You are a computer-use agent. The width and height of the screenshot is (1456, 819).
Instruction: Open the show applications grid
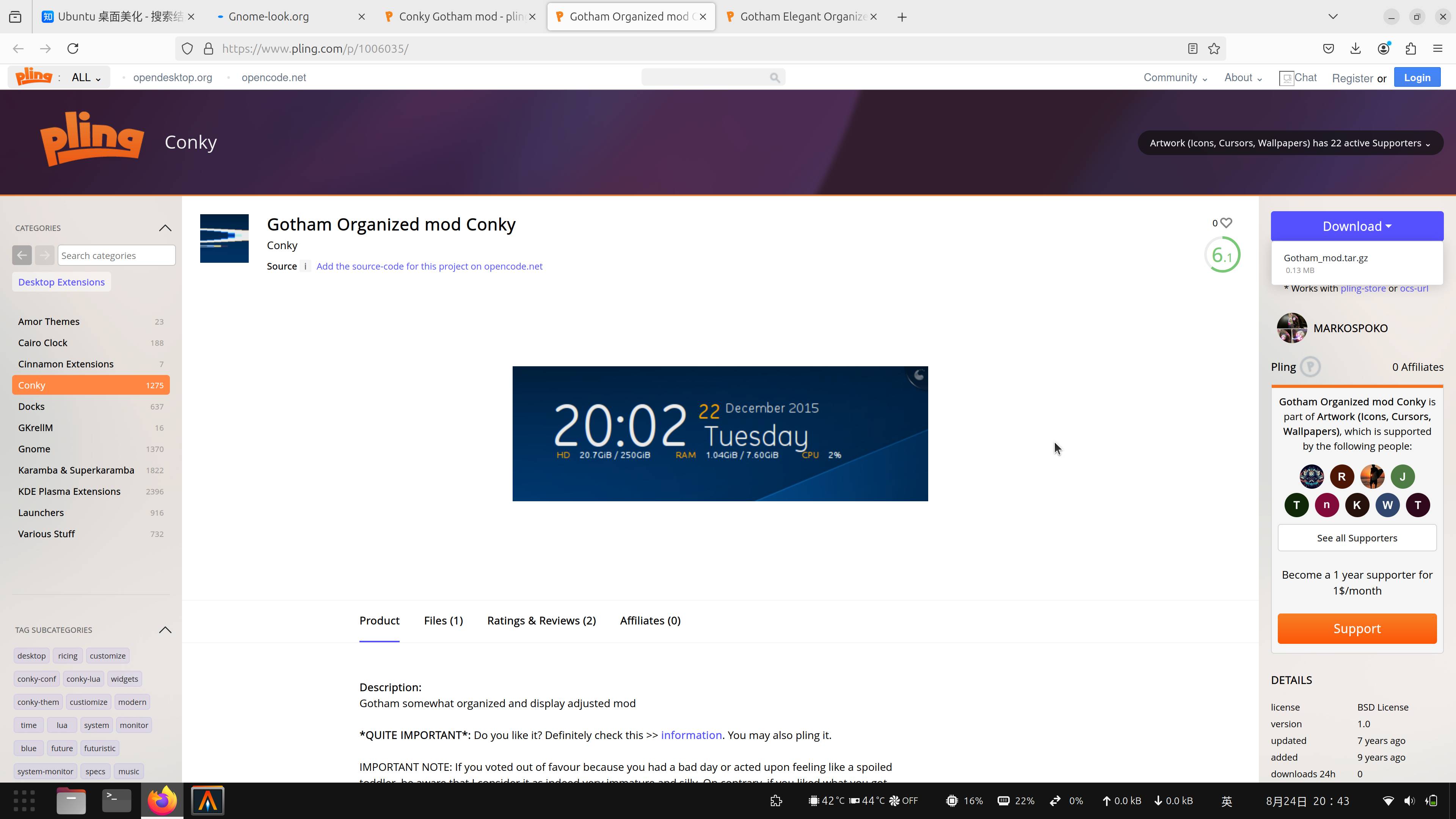[x=24, y=801]
